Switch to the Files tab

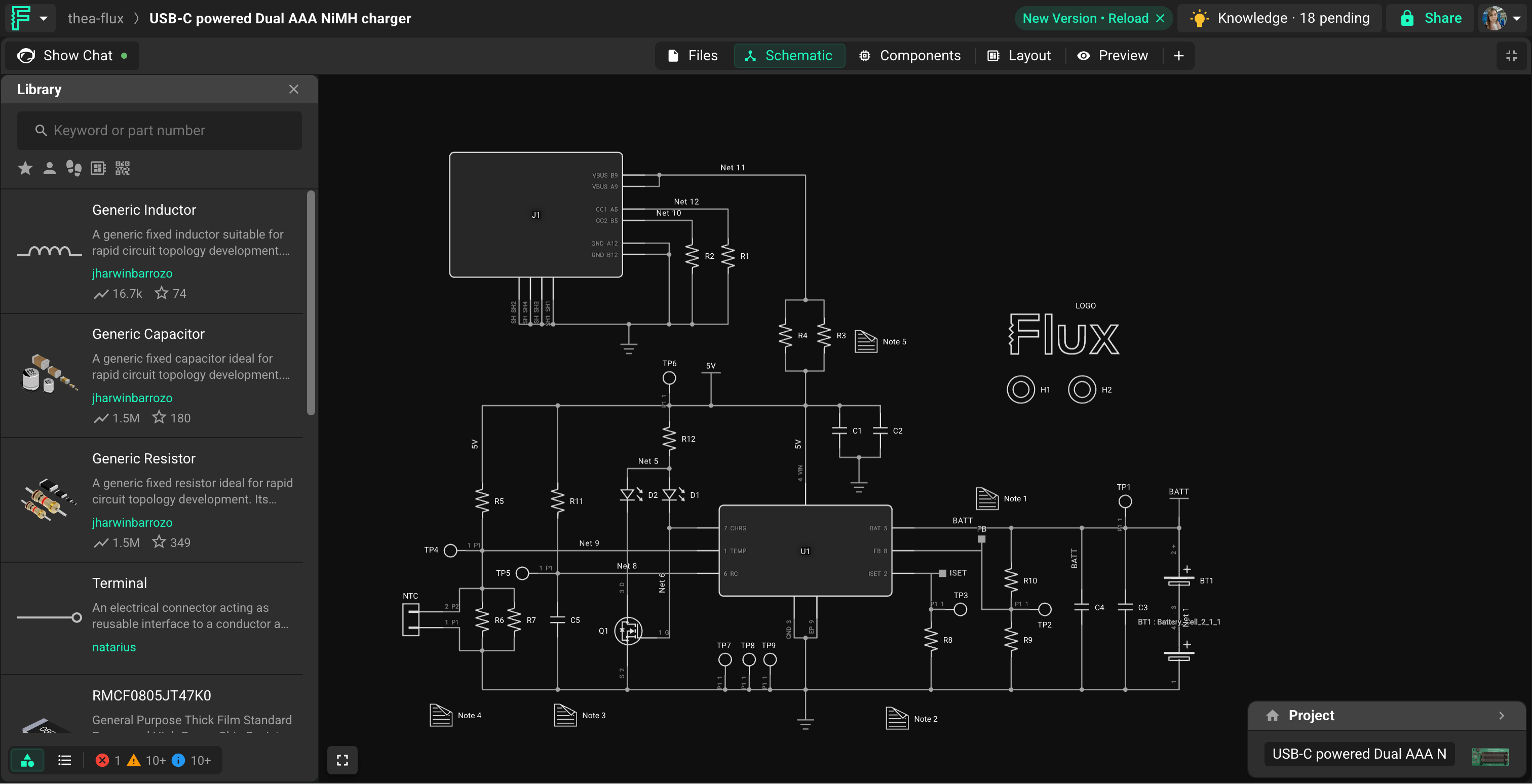(693, 55)
